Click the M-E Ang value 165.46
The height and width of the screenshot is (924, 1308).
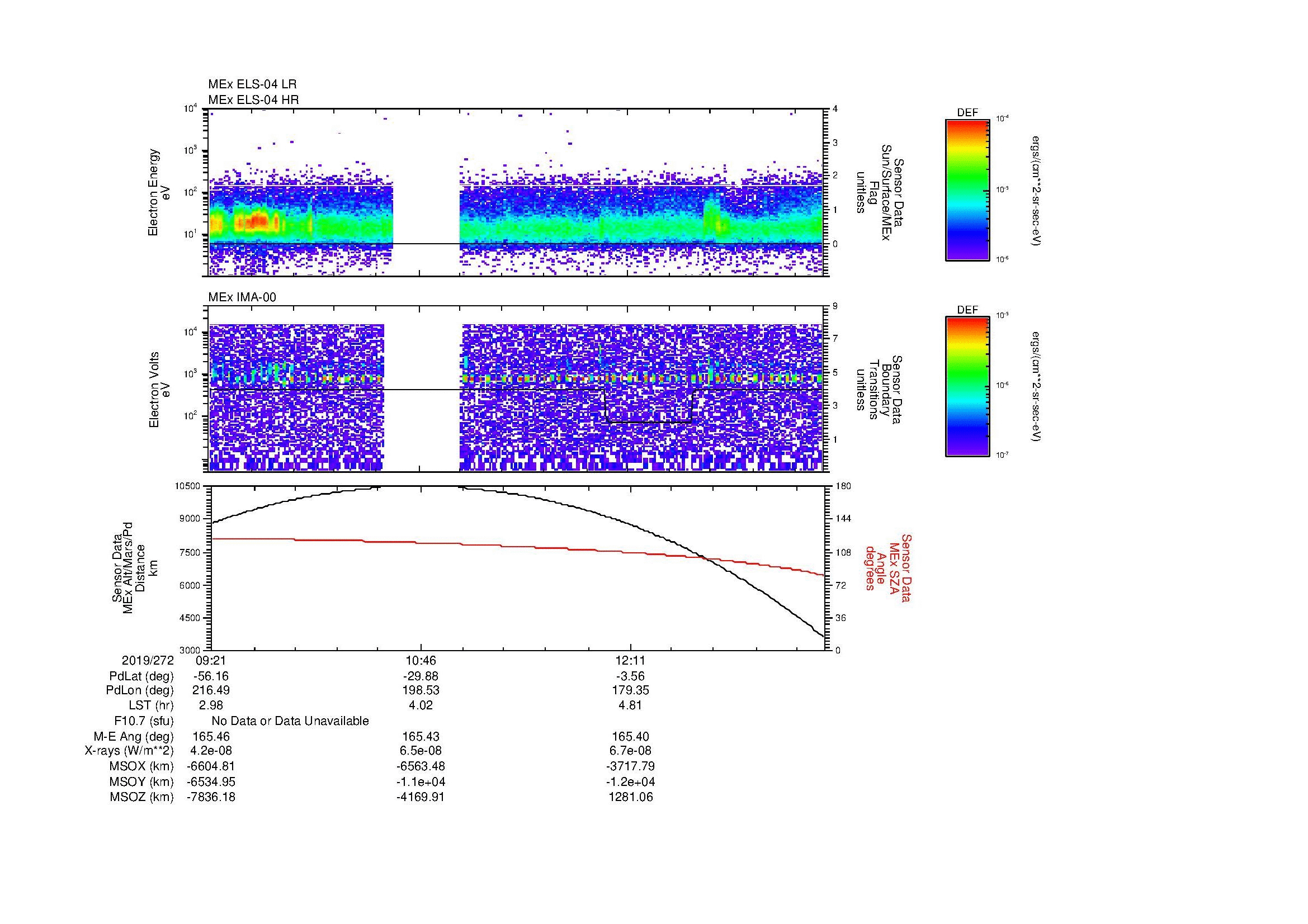point(211,736)
